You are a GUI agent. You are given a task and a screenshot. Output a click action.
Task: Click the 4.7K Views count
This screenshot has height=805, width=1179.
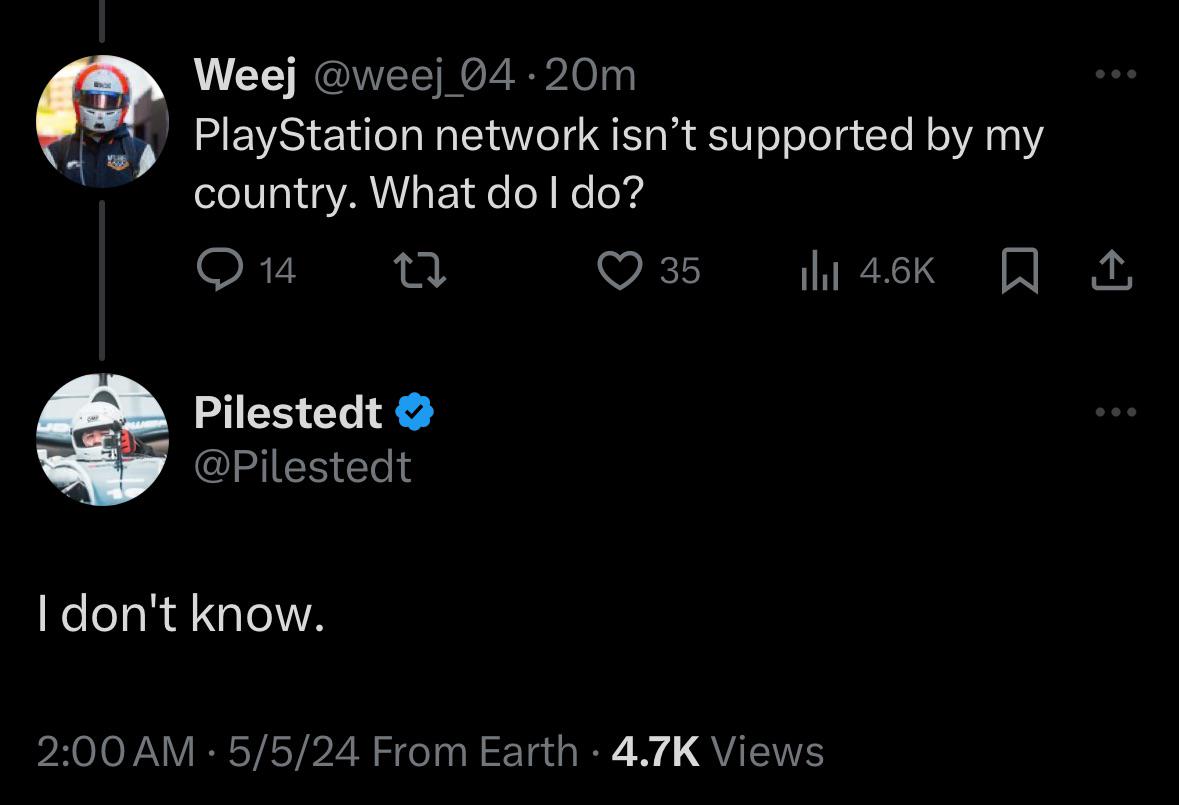click(717, 751)
